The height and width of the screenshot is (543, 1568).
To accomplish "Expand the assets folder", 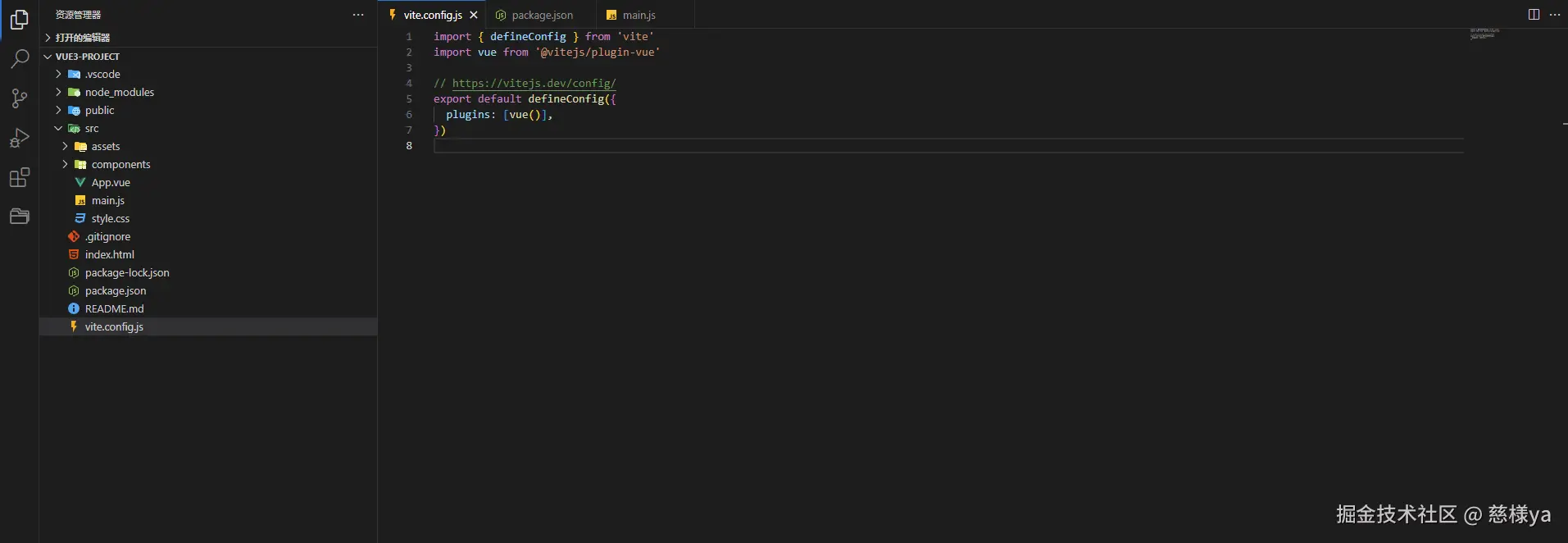I will point(65,146).
